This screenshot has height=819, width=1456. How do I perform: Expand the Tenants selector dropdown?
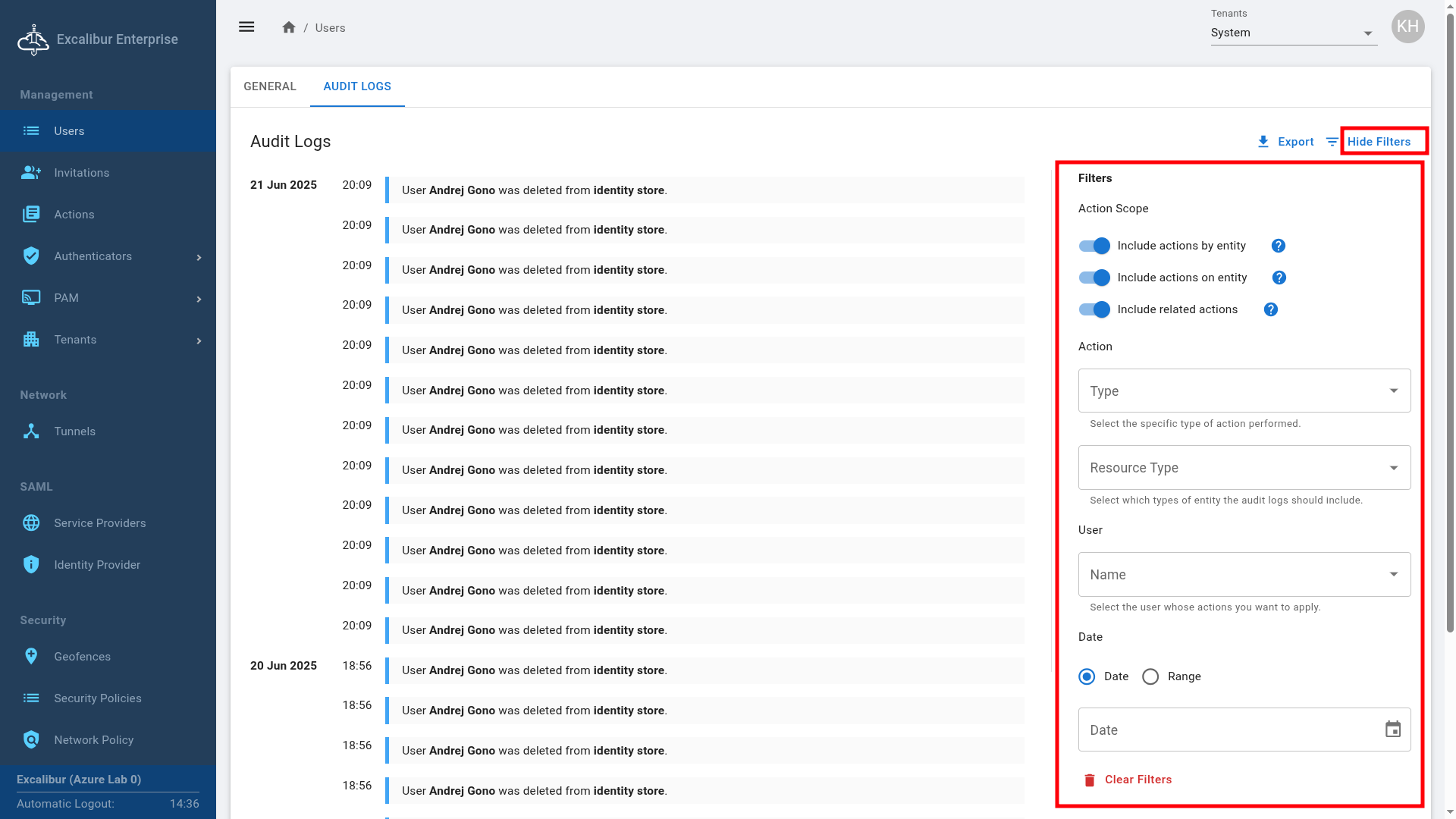point(1294,33)
